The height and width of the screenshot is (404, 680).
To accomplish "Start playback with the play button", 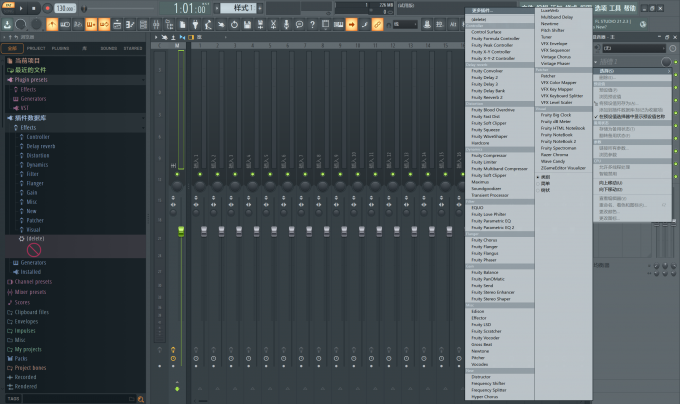I will [21, 8].
